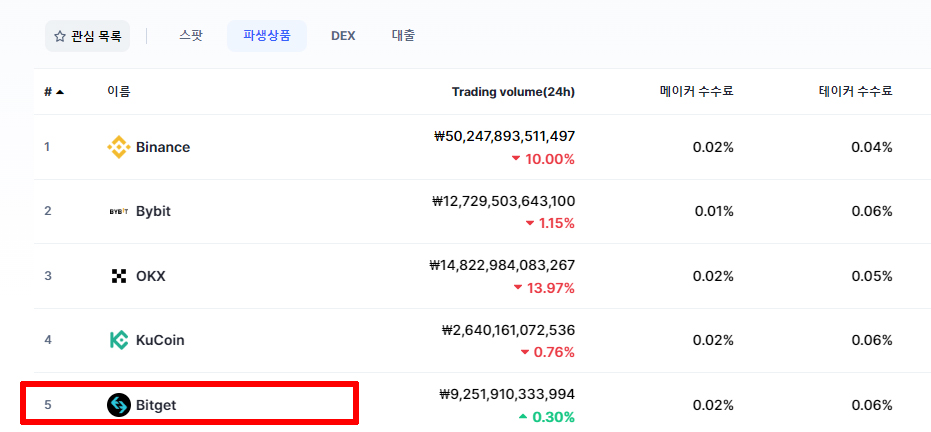Click the Bybit logo icon
Viewport: 931px width, 432px height.
coord(119,211)
